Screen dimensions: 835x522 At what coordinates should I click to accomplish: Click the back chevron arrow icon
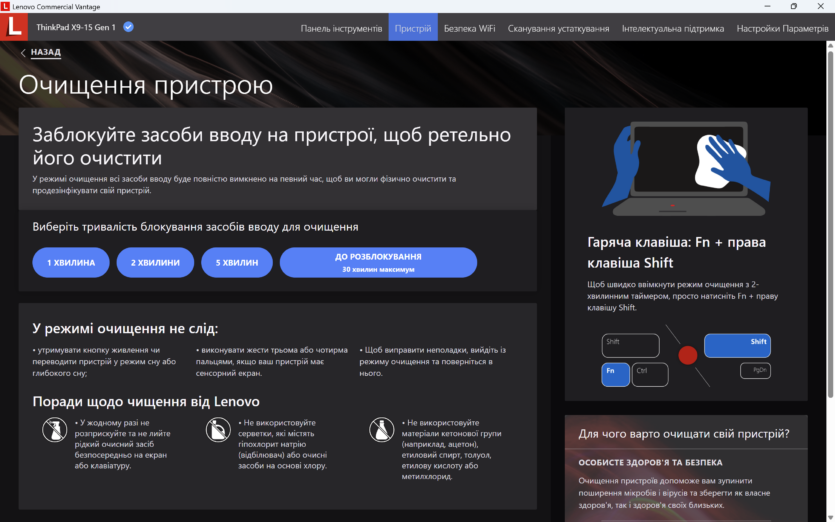coord(23,53)
